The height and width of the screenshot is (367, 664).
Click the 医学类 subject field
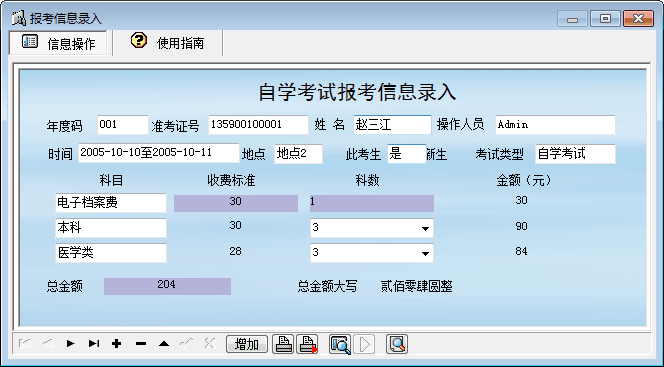point(111,253)
